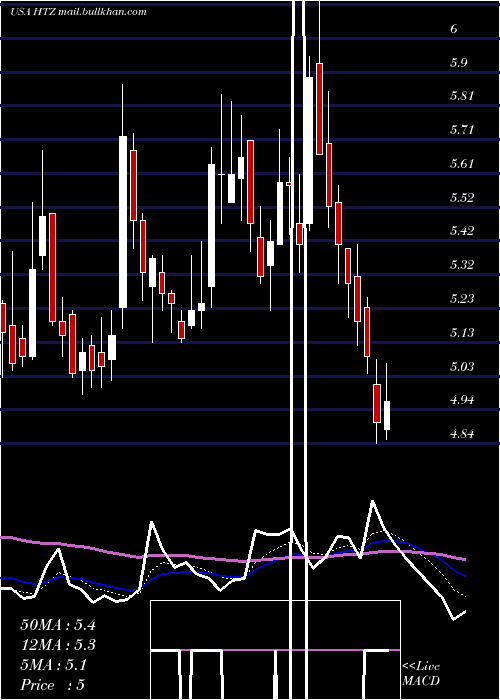
Task: Click the price axis label 5.13
Action: [x=461, y=333]
